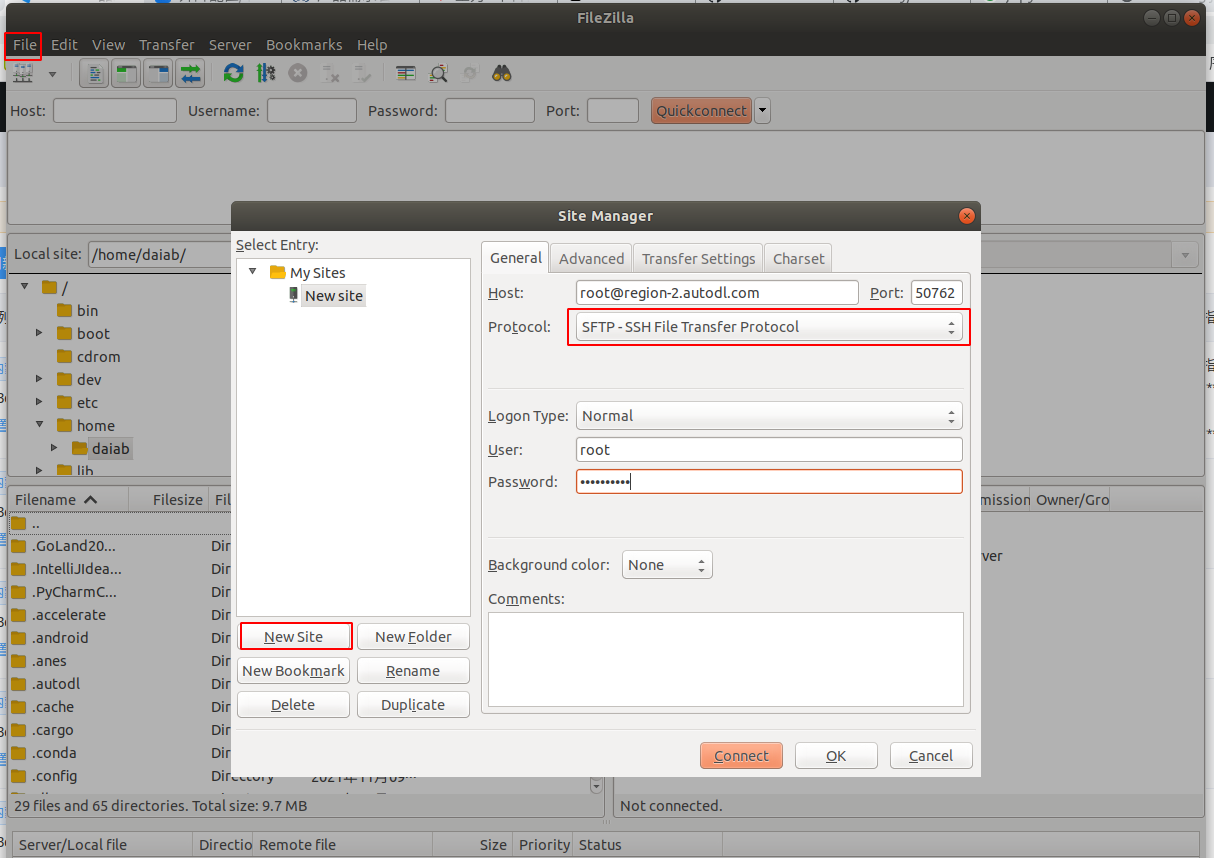Screen dimensions: 1214x858
Task: Open directory listing filters icon
Action: click(x=405, y=74)
